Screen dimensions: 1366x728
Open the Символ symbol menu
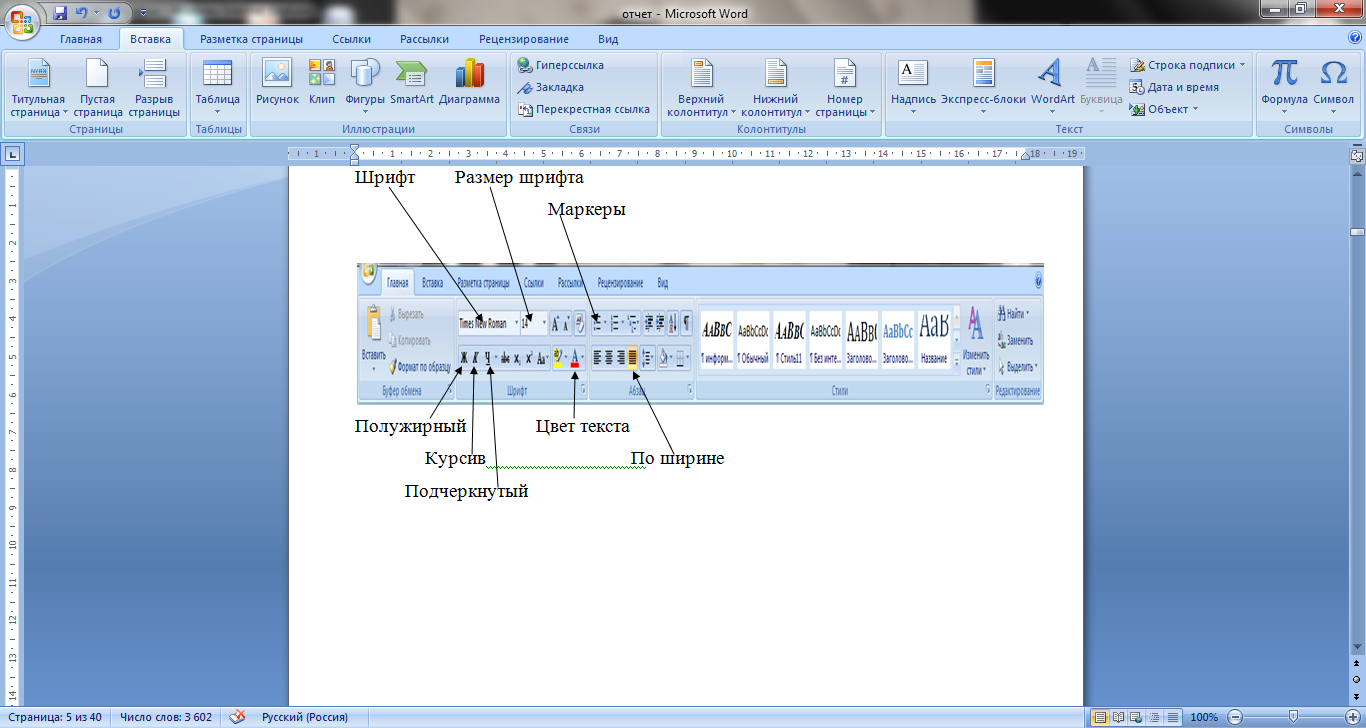(x=1333, y=86)
